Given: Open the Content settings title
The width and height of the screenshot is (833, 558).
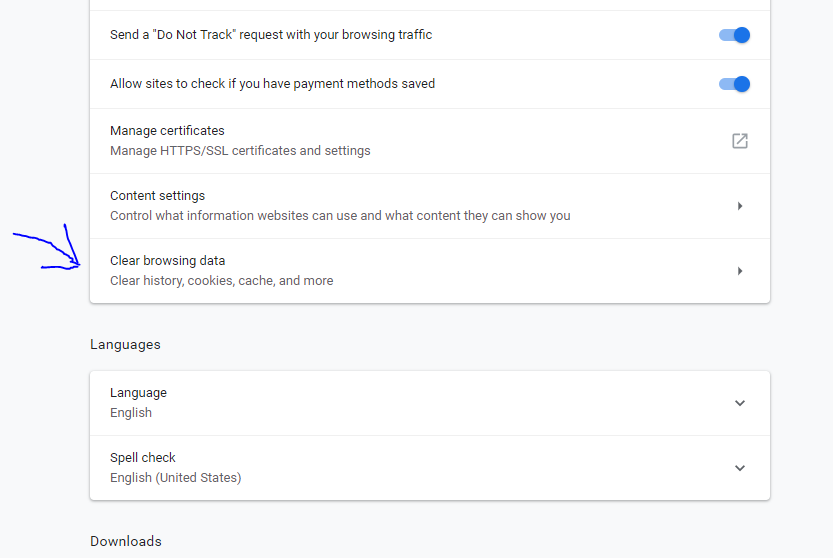Looking at the screenshot, I should tap(157, 196).
